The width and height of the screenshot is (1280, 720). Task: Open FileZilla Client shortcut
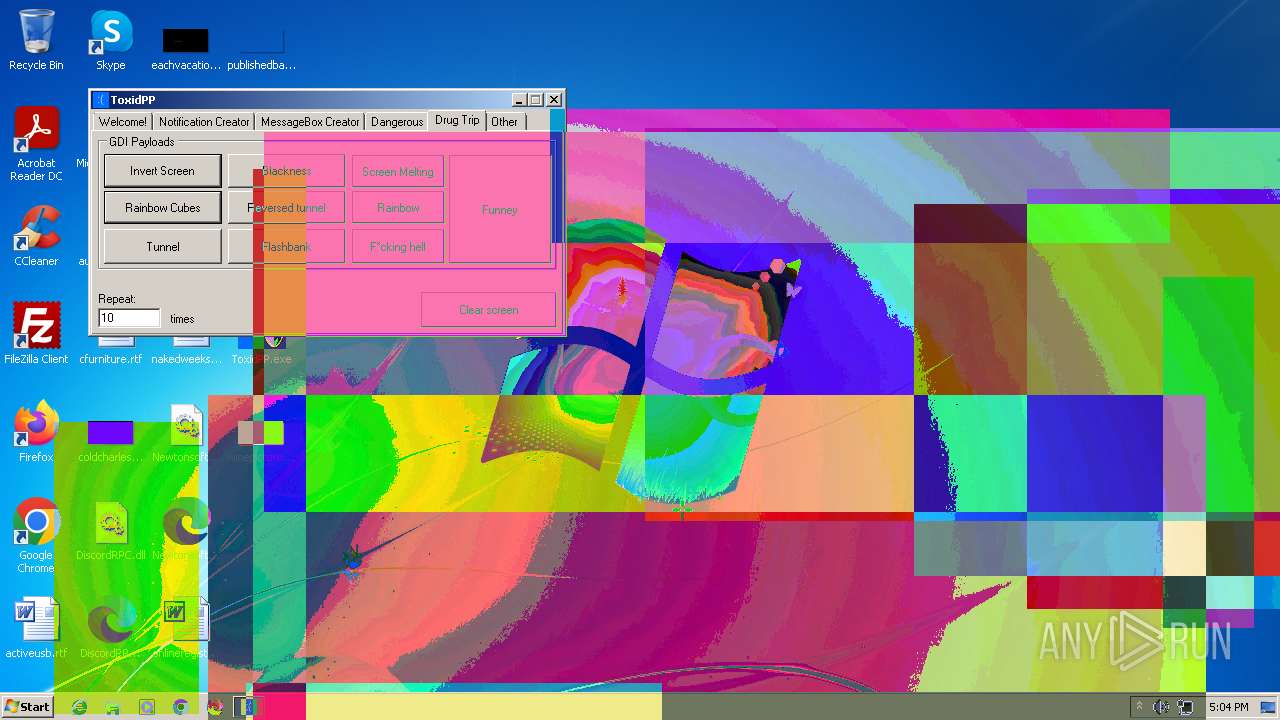tap(36, 333)
